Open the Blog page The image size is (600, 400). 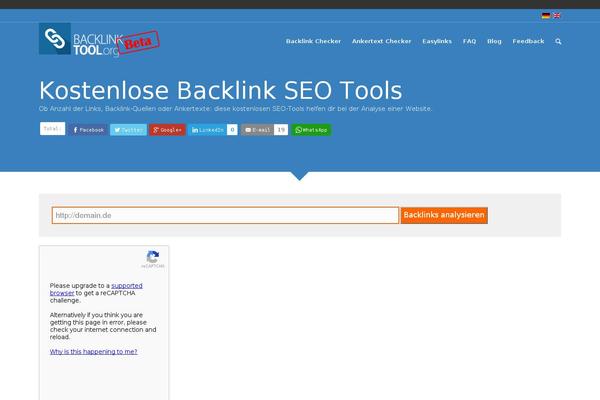[494, 41]
